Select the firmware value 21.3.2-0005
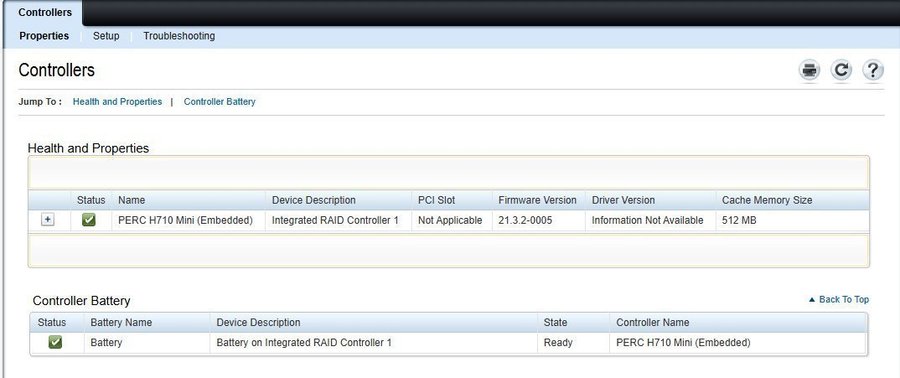Image resolution: width=900 pixels, height=378 pixels. pyautogui.click(x=525, y=220)
